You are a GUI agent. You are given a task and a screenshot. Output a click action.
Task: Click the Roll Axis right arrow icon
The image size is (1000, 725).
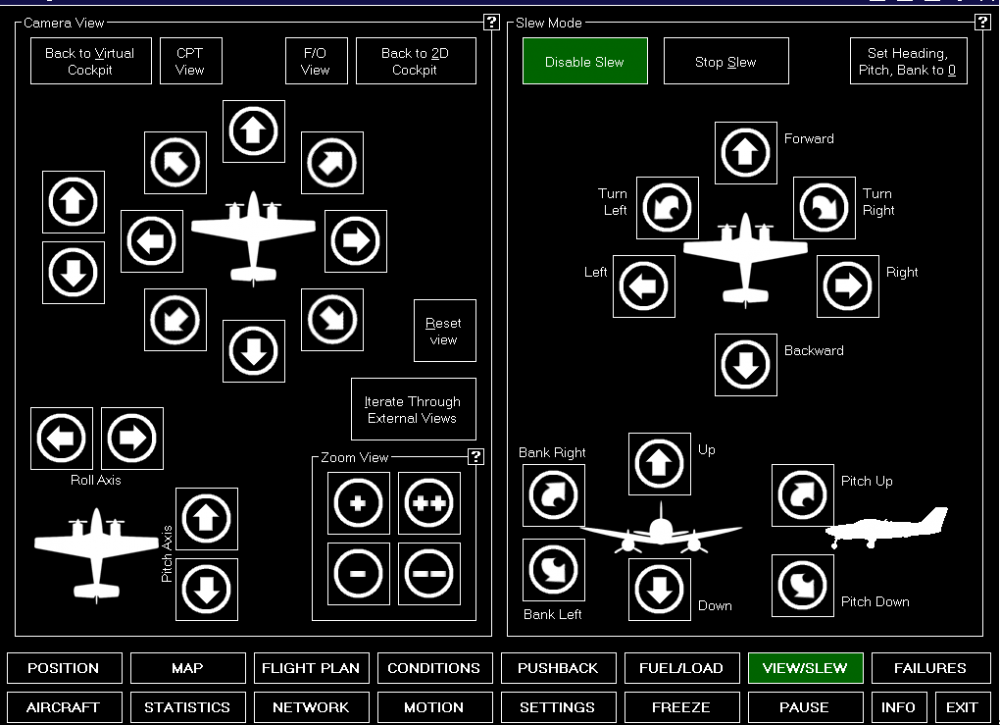click(x=131, y=438)
